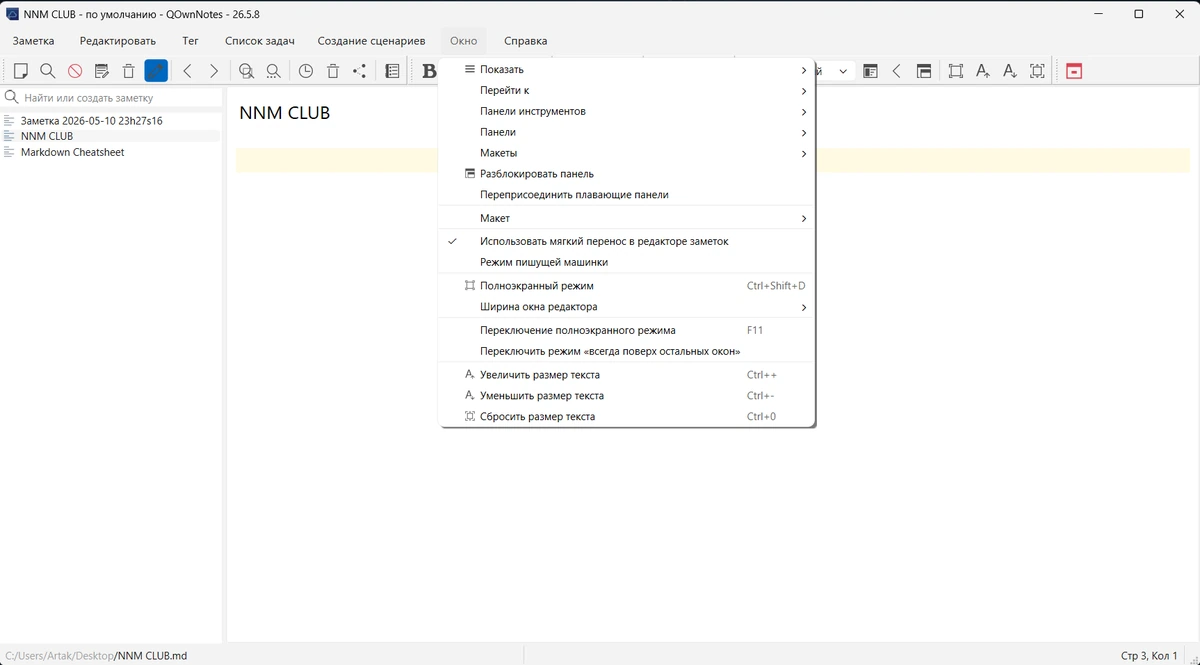The image size is (1200, 665).
Task: Close the open Окно menu
Action: click(x=463, y=41)
